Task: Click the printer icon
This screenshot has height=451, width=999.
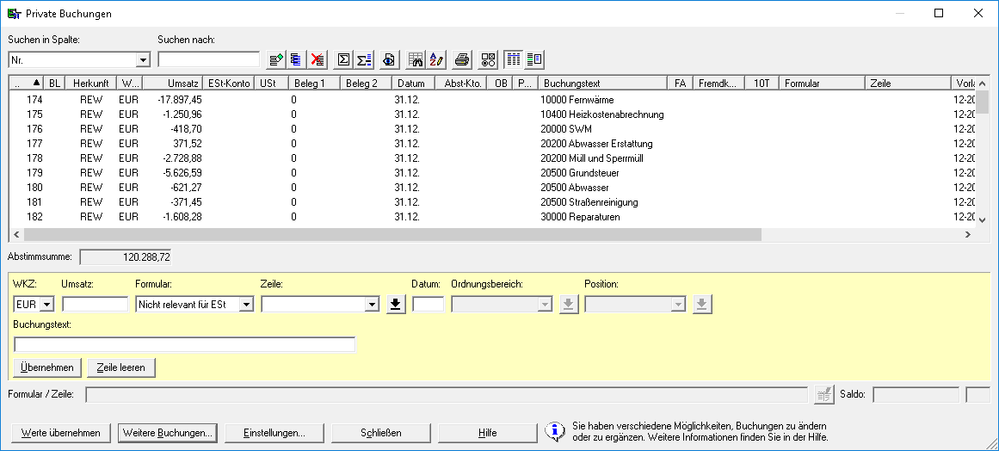Action: (x=463, y=60)
